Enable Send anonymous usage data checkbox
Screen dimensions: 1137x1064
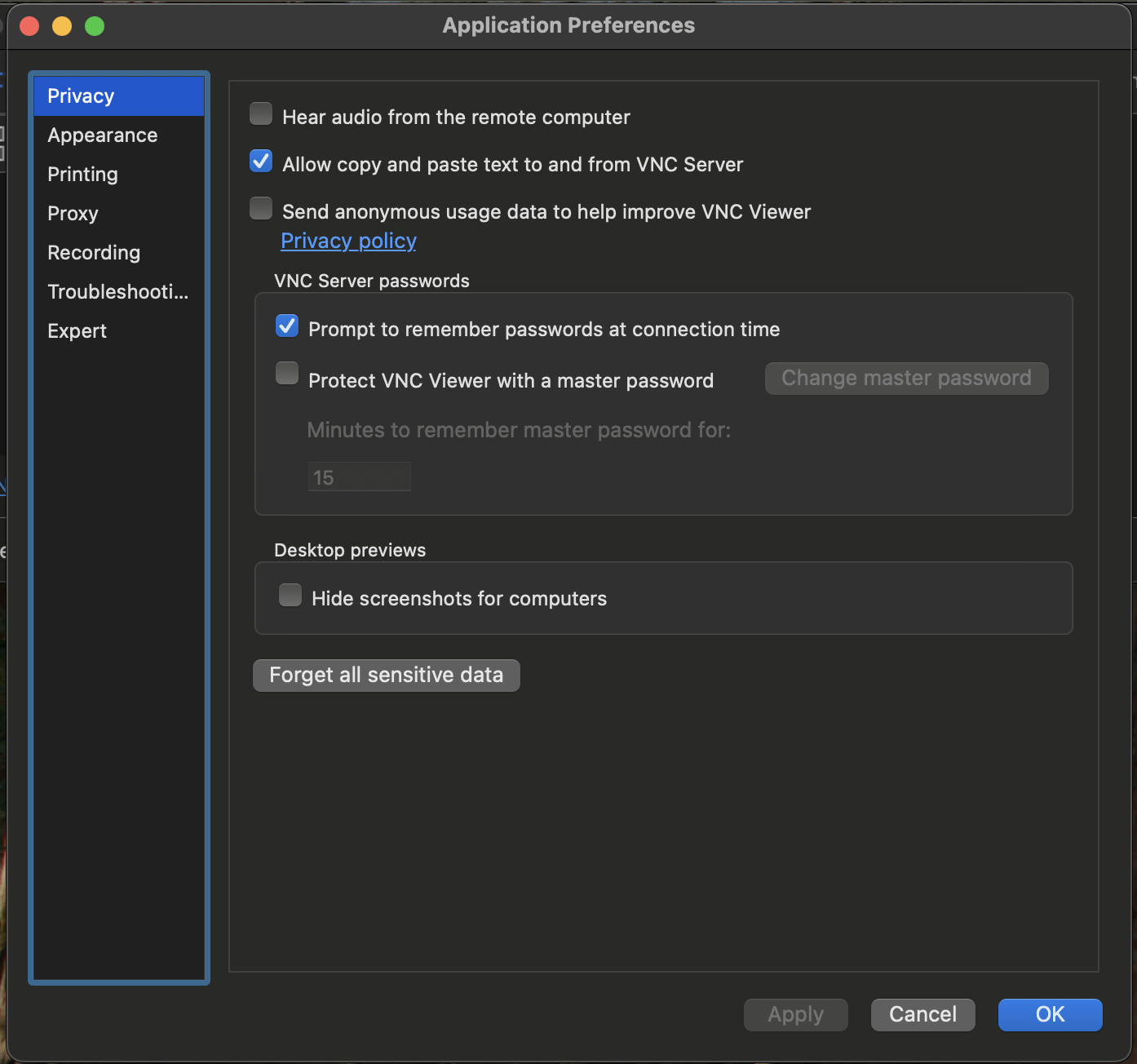tap(261, 208)
